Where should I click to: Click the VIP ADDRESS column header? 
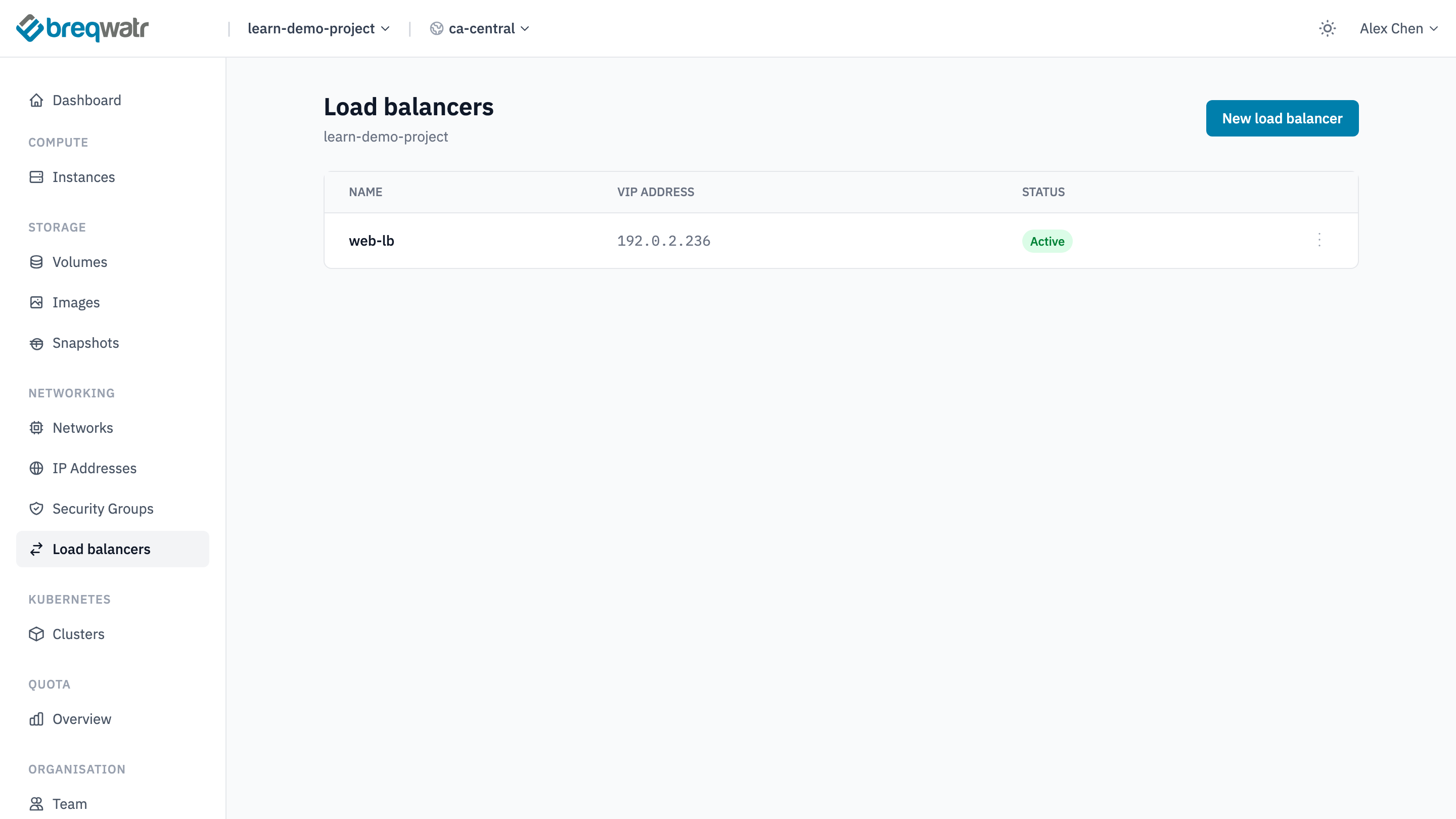(x=655, y=192)
